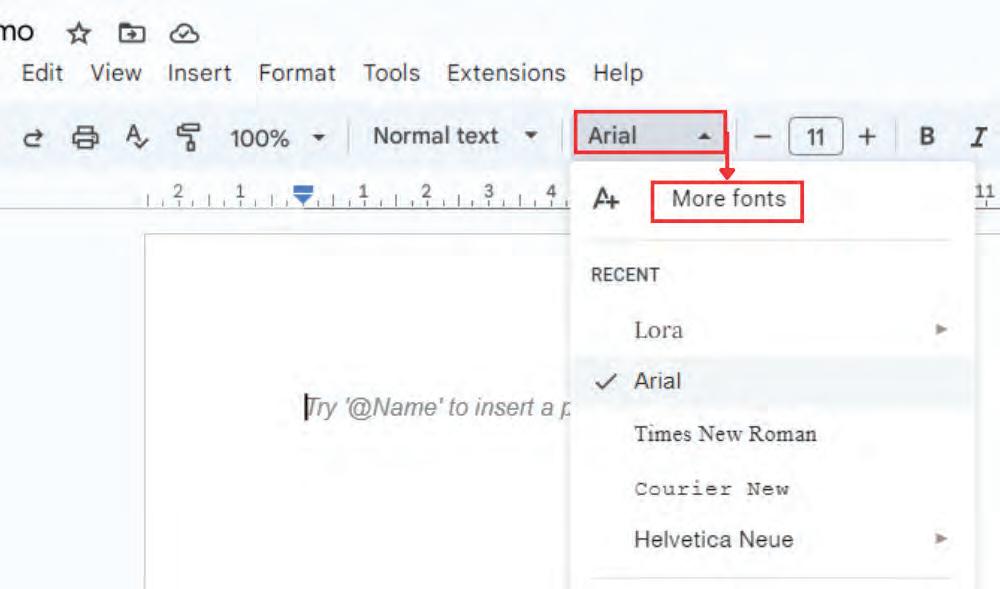Image resolution: width=1000 pixels, height=589 pixels.
Task: Star the document
Action: (78, 33)
